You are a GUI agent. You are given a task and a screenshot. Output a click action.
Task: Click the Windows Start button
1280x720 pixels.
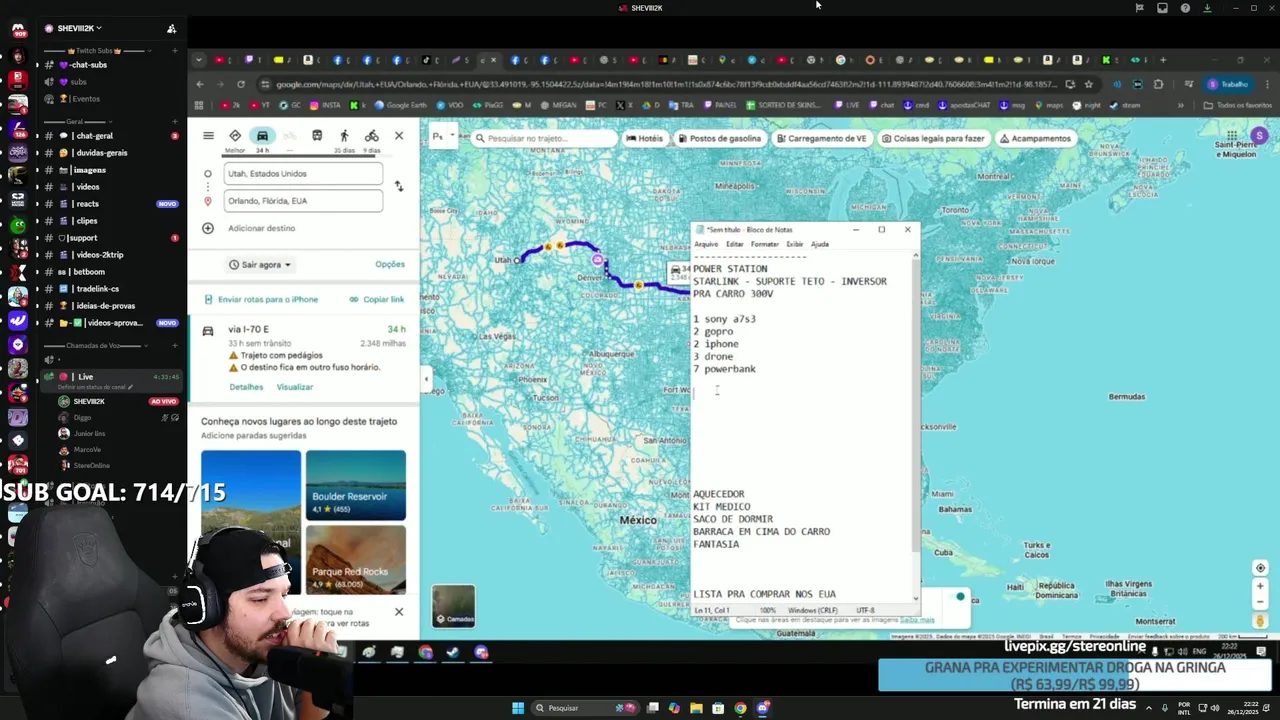(518, 708)
